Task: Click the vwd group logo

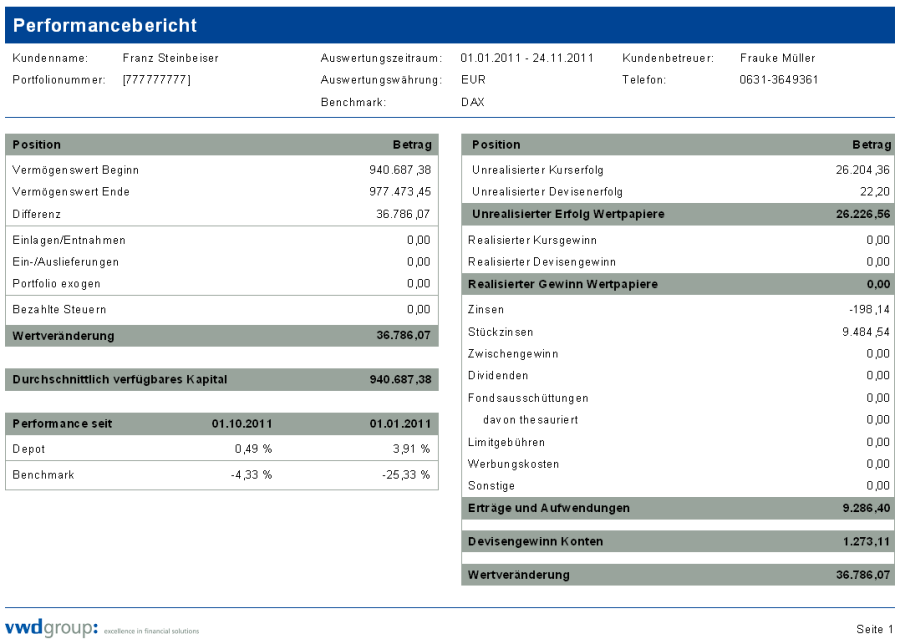Action: (54, 628)
